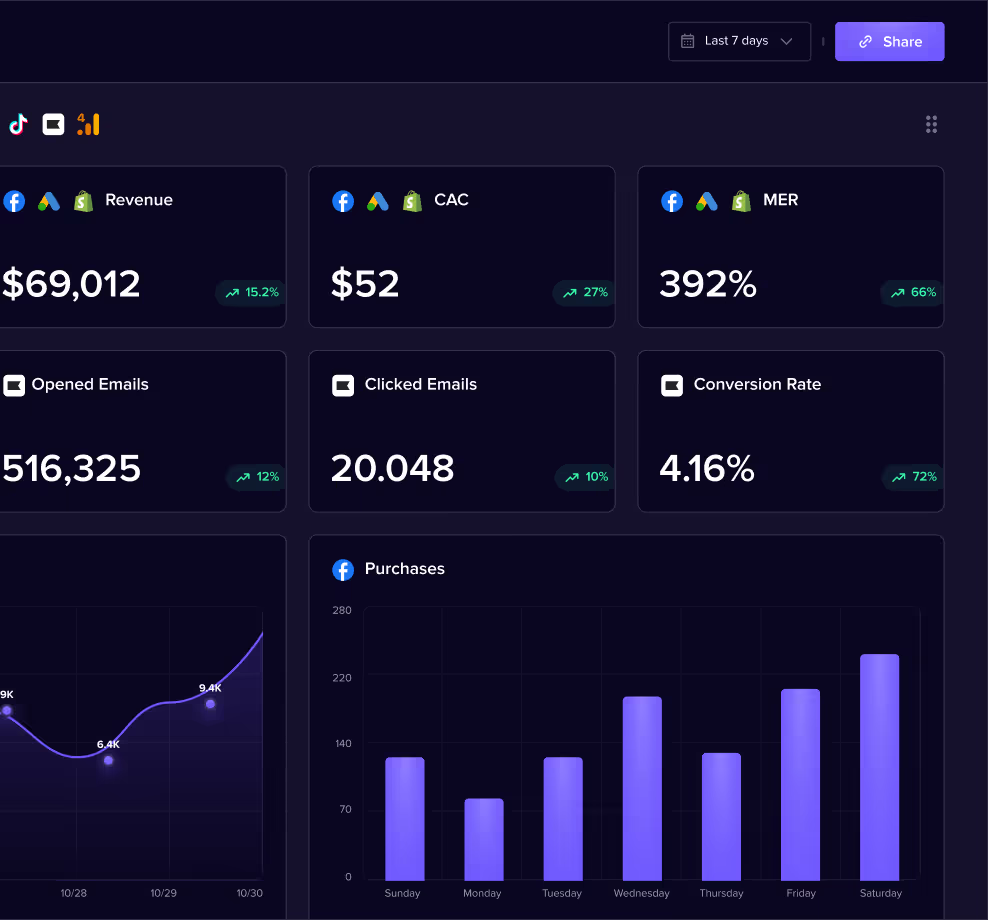Click the Revenue card title
Viewport: 988px width, 920px height.
[139, 200]
